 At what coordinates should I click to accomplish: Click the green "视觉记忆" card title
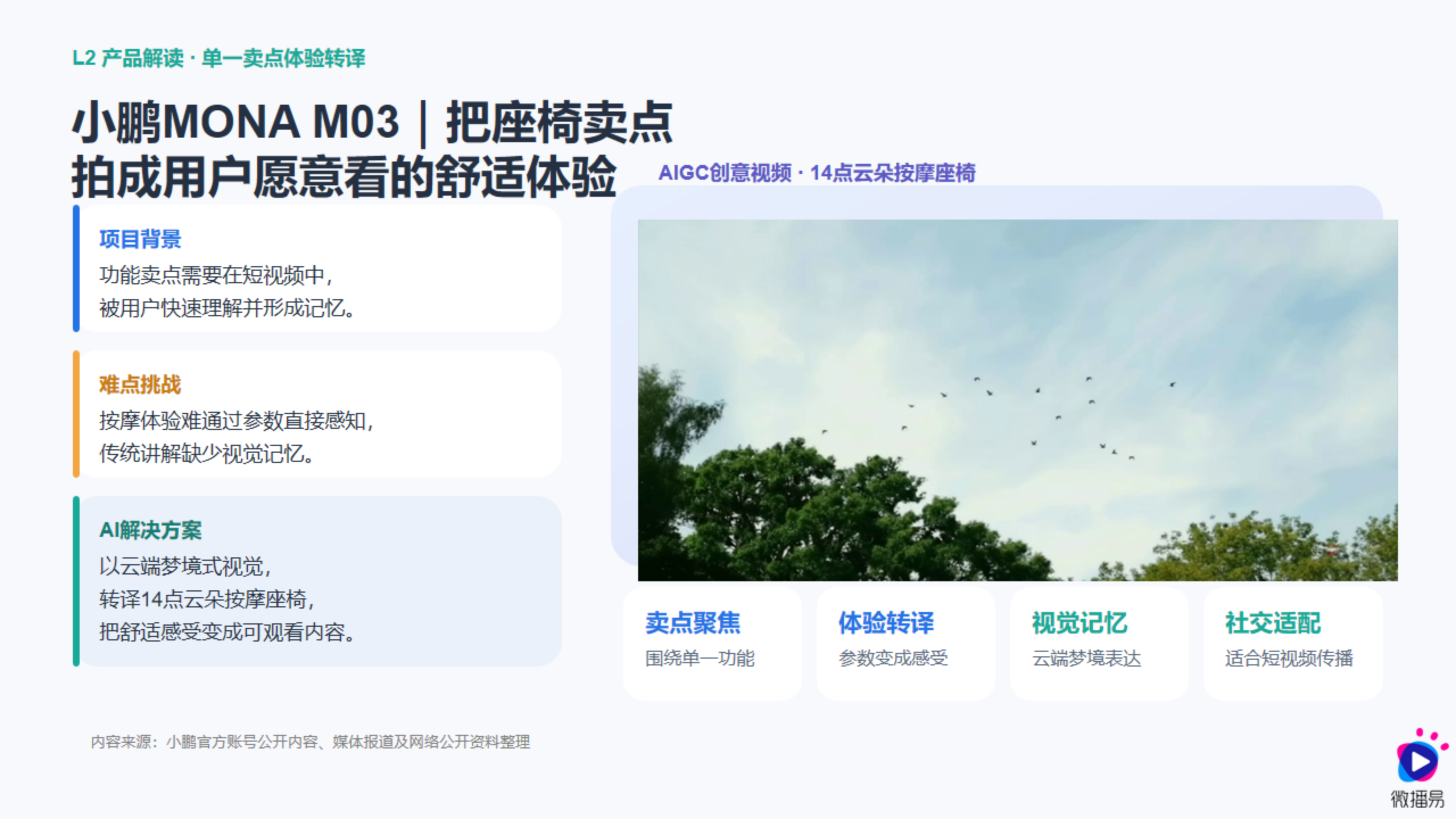(x=1079, y=623)
